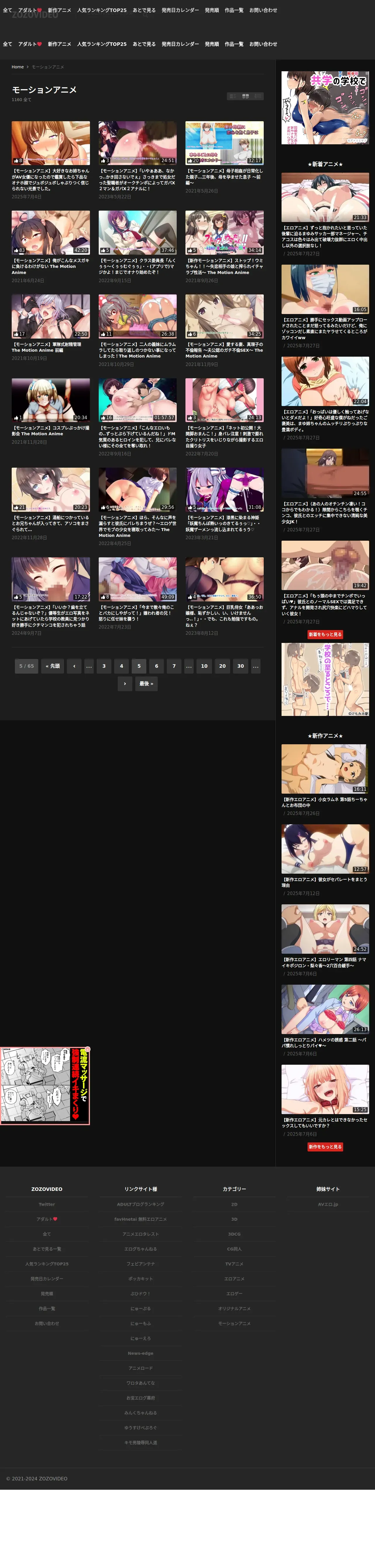Open the footer 人気ランキングTOP25 link
375x1568 pixels.
(47, 1264)
